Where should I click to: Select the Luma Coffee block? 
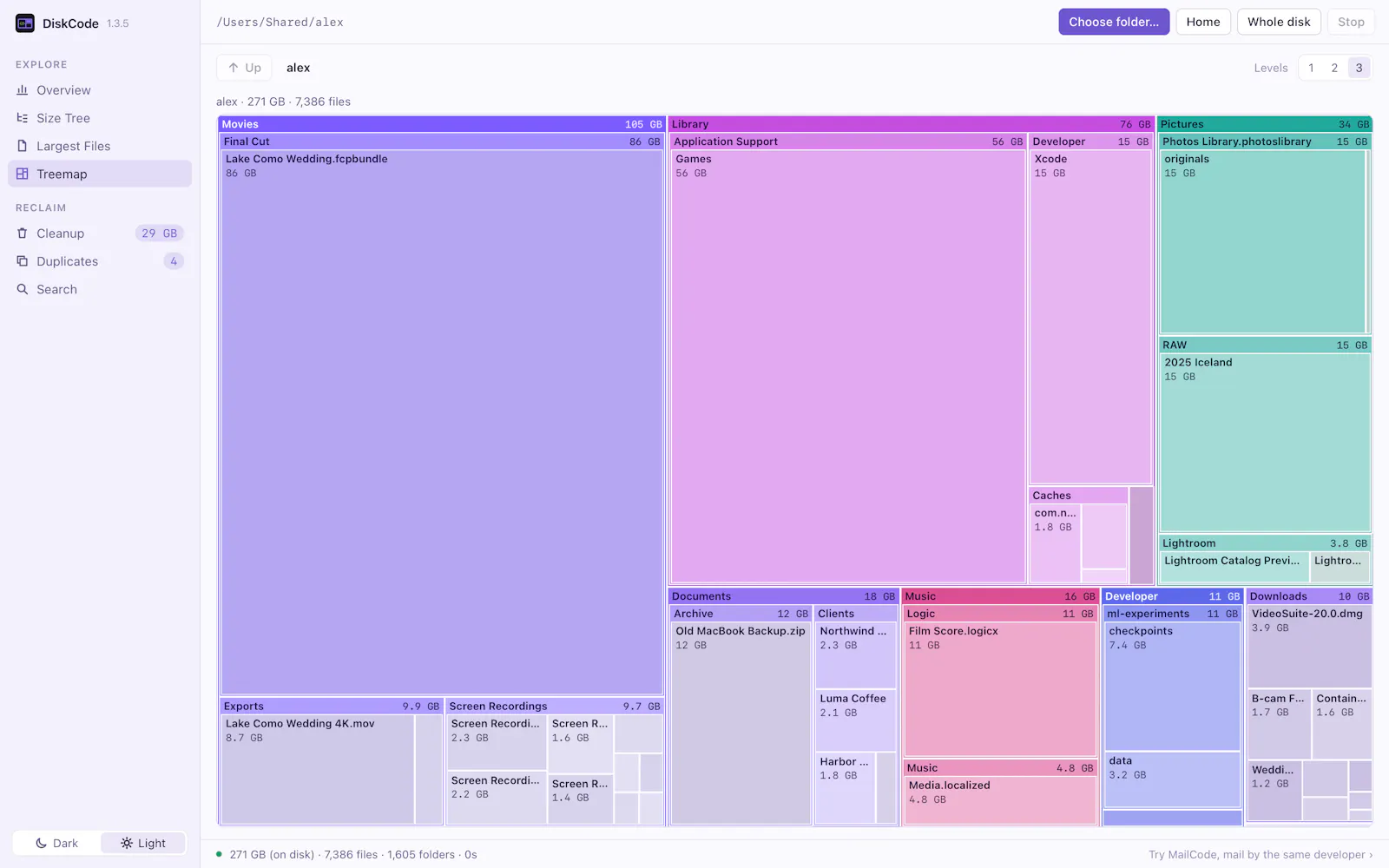click(x=855, y=720)
